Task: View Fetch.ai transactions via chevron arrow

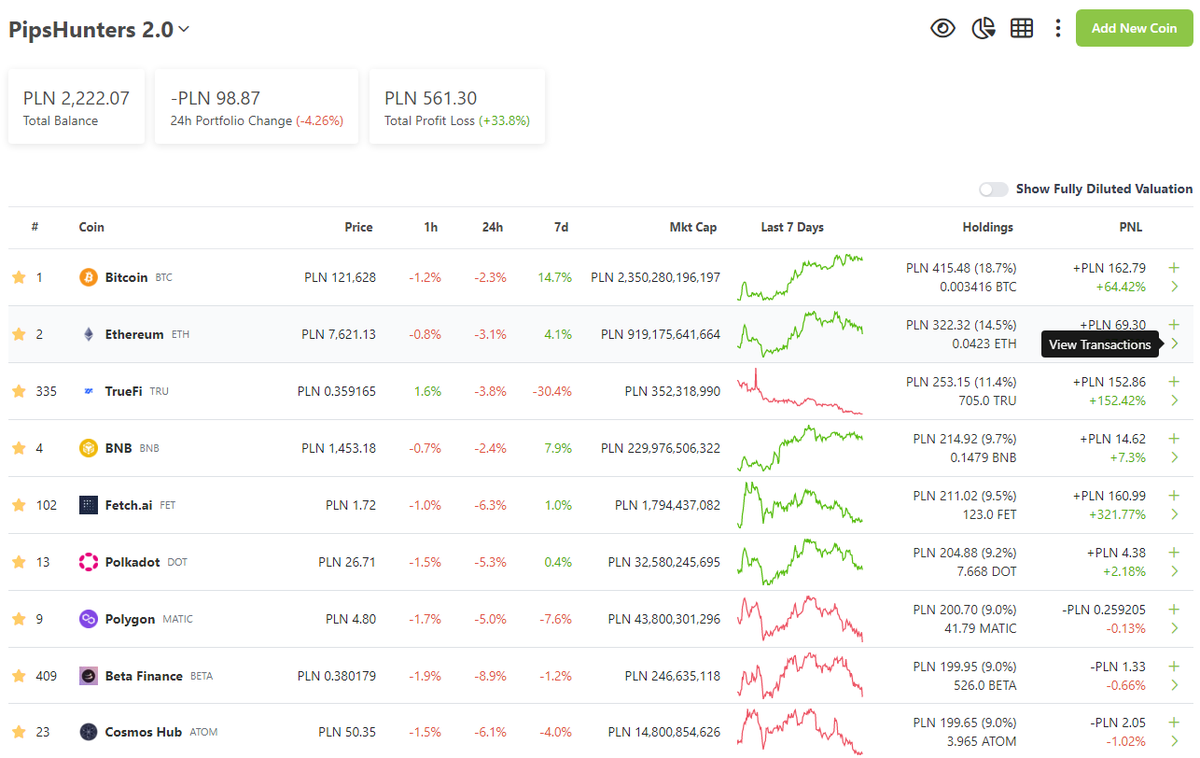Action: (x=1175, y=515)
